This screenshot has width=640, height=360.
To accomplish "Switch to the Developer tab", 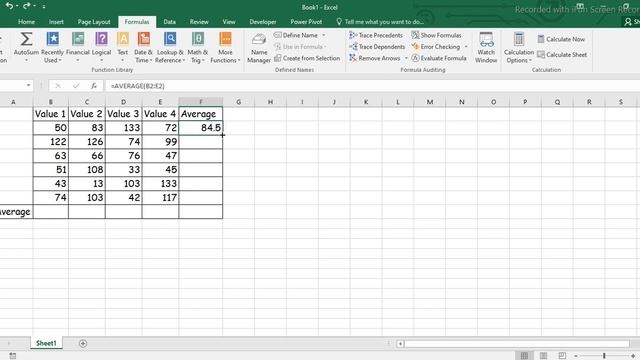I will 263,22.
